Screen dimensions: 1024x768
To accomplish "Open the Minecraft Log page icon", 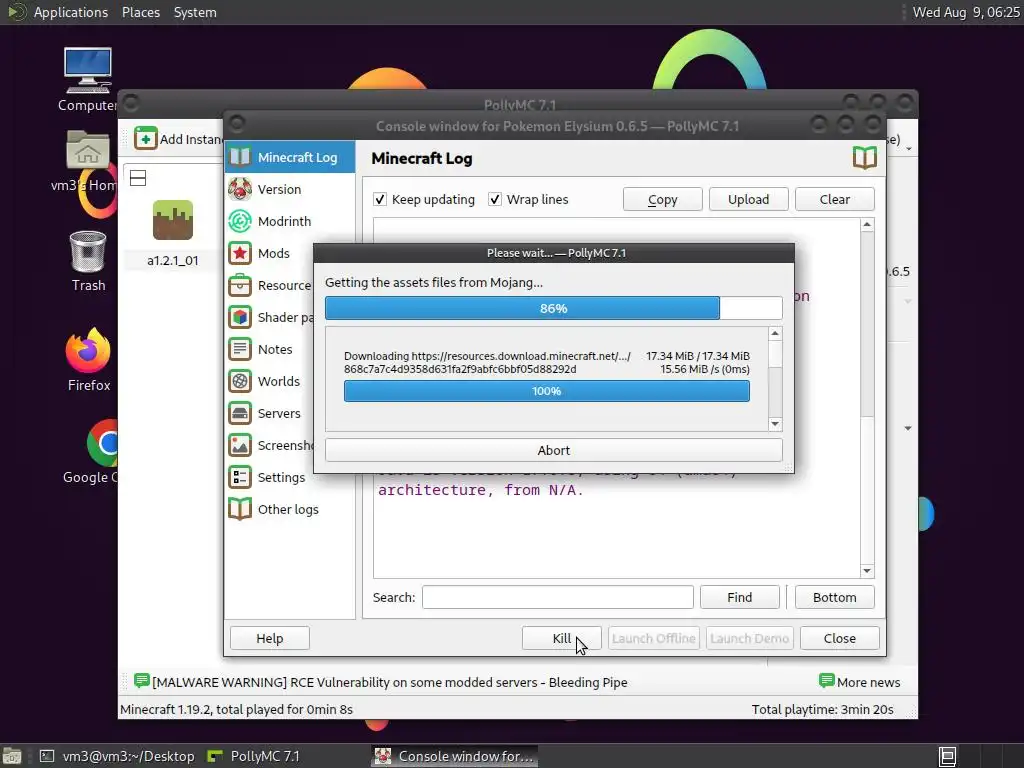I will coord(240,157).
